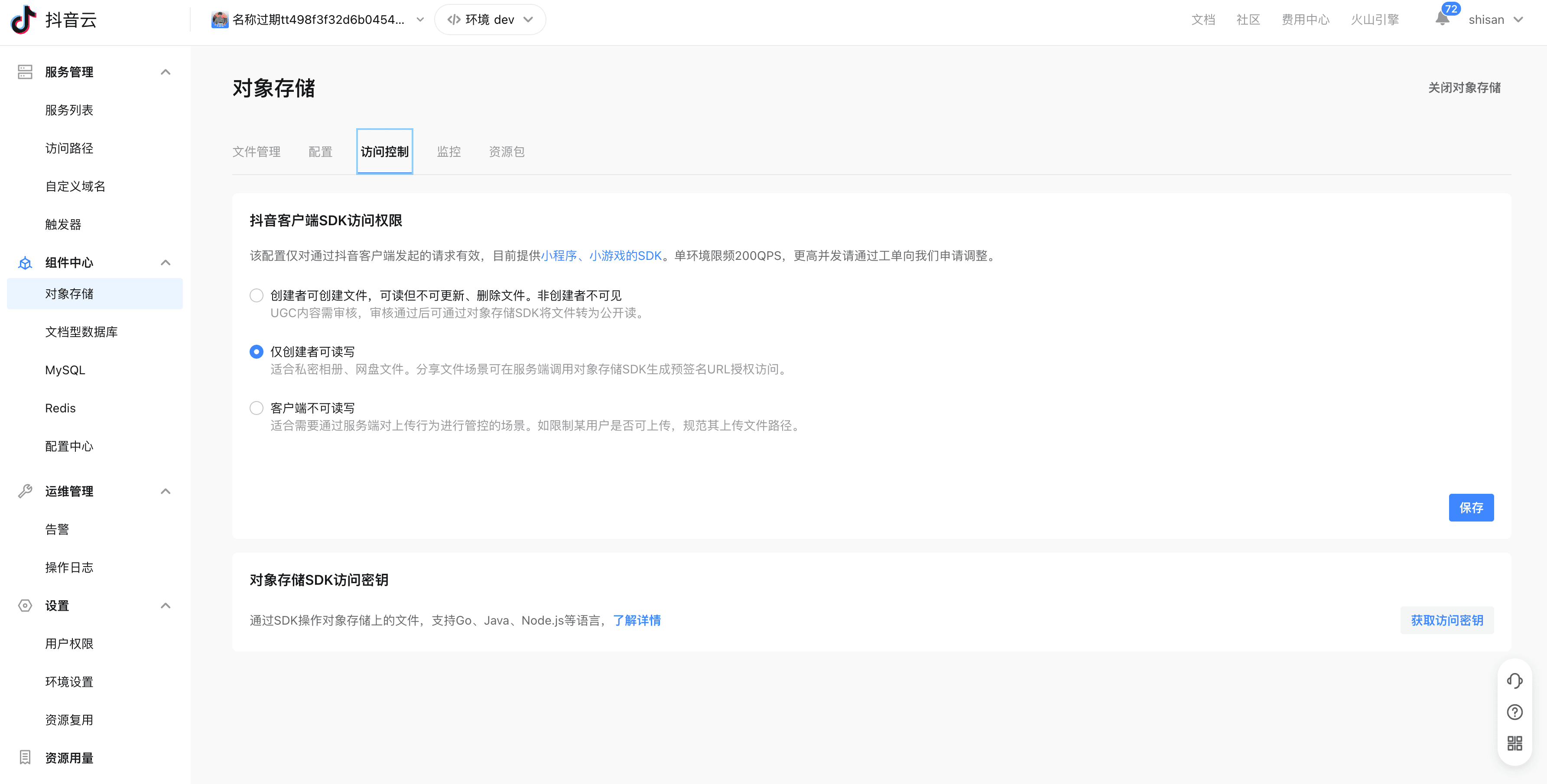
Task: Click the 服务管理 server icon
Action: pos(25,72)
